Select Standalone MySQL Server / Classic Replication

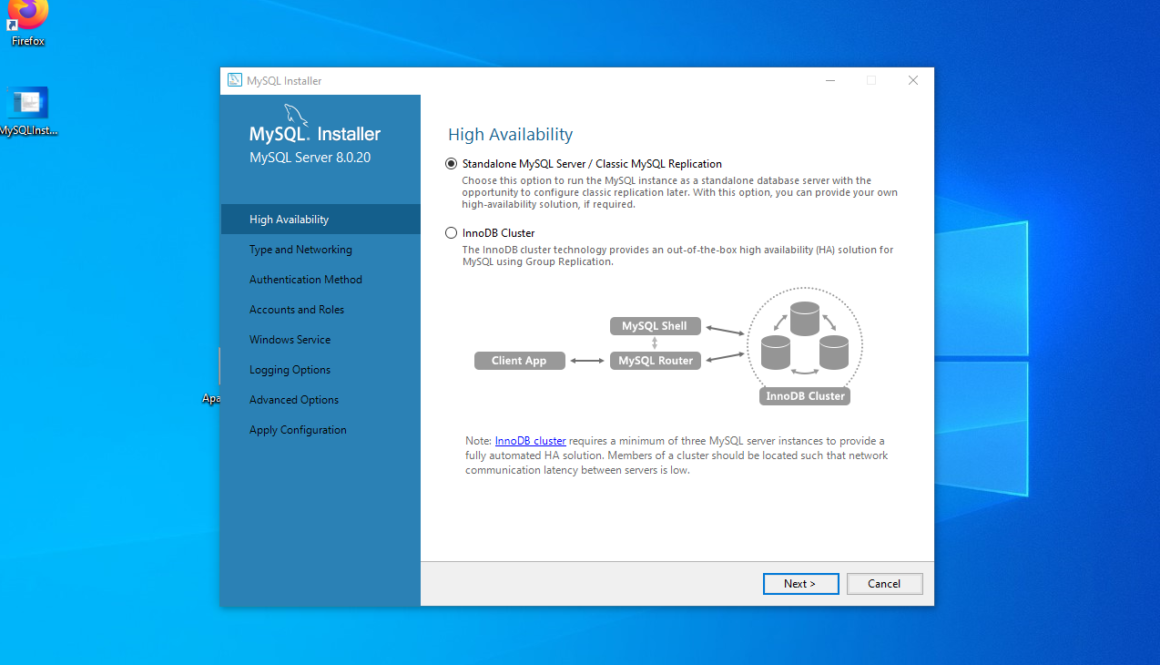pos(451,163)
